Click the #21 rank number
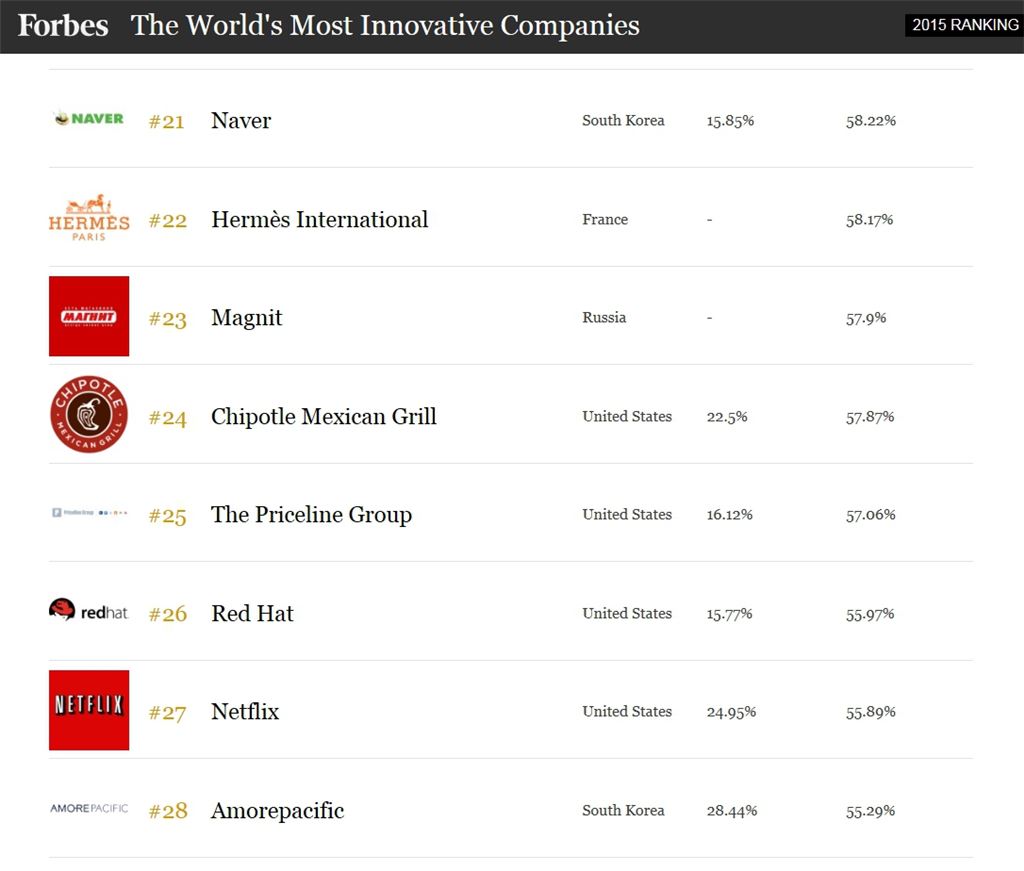 click(x=167, y=122)
